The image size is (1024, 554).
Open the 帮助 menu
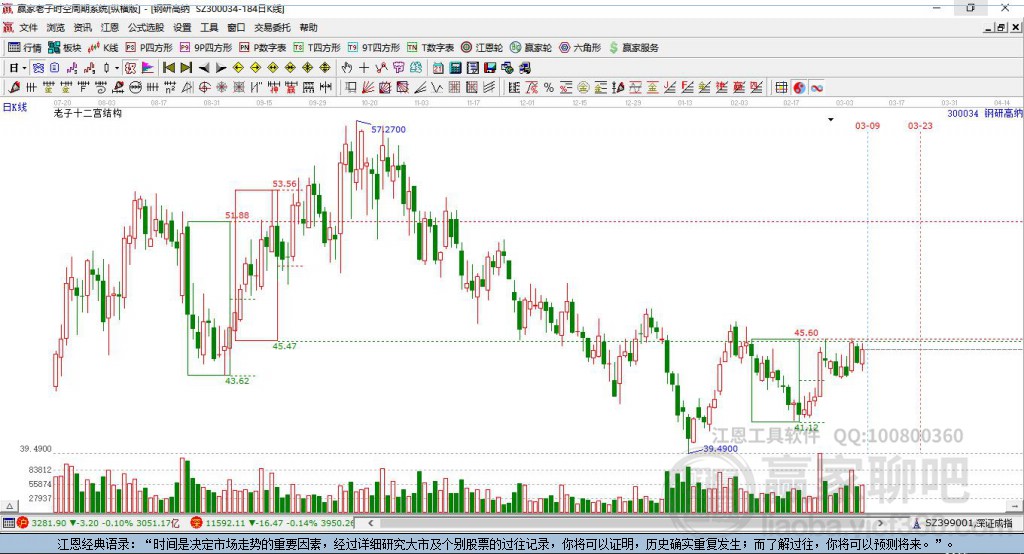[308, 27]
